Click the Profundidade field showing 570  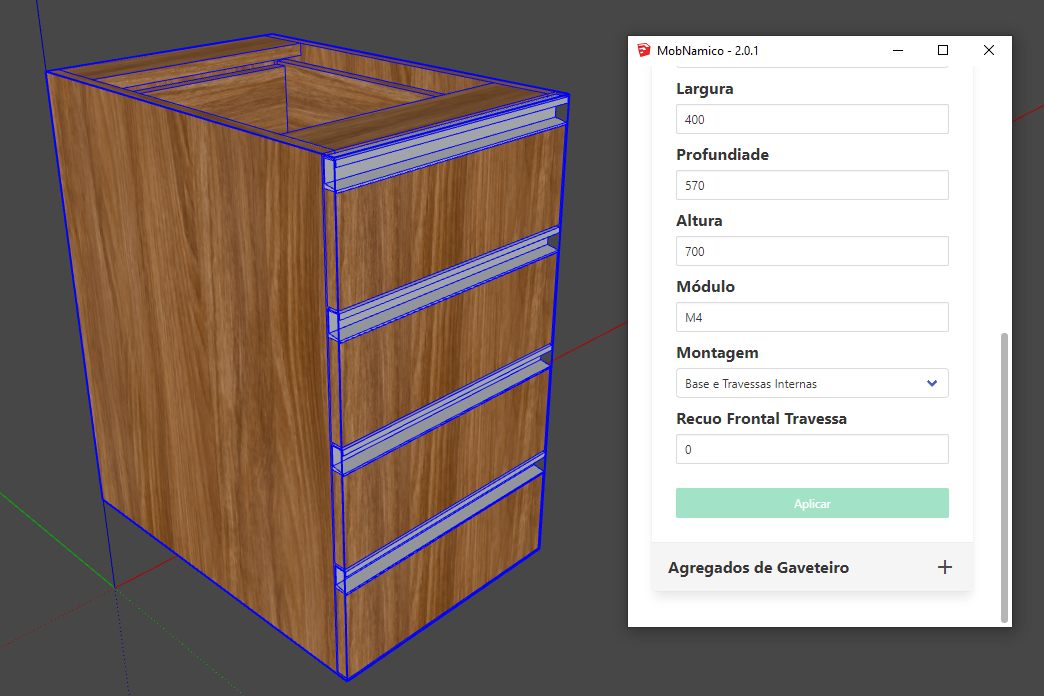click(811, 185)
